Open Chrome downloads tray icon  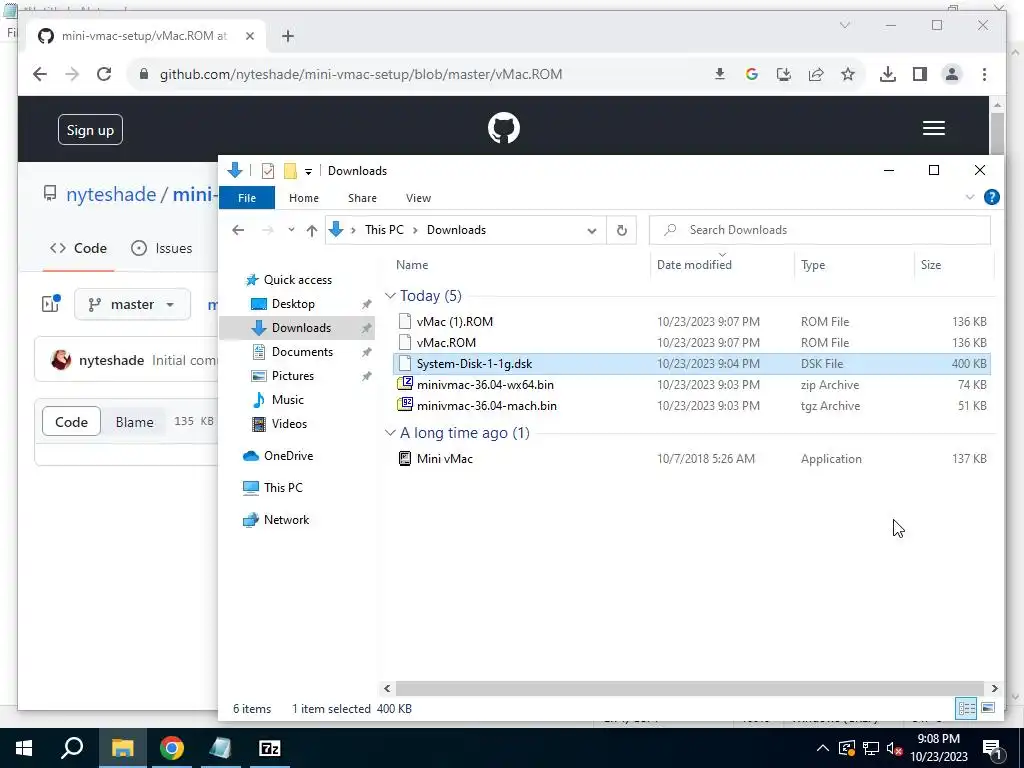tap(888, 74)
